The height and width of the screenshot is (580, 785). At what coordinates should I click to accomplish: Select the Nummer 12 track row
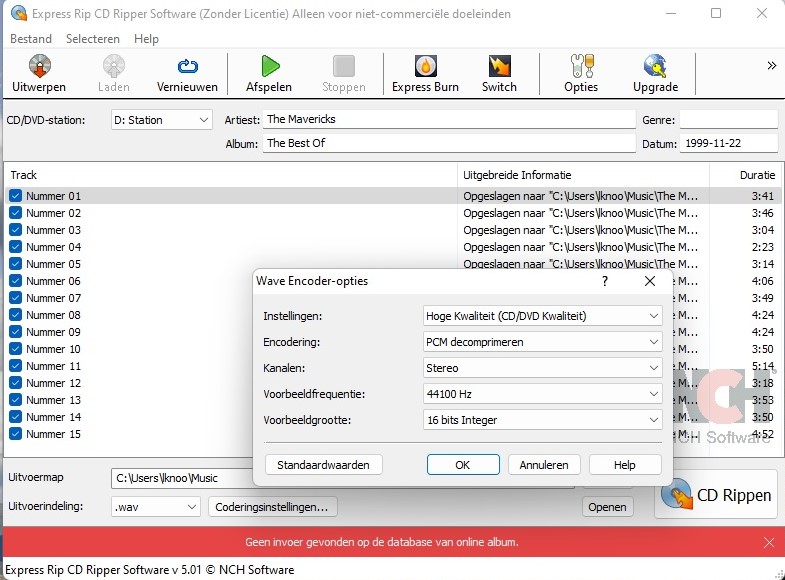(x=130, y=383)
